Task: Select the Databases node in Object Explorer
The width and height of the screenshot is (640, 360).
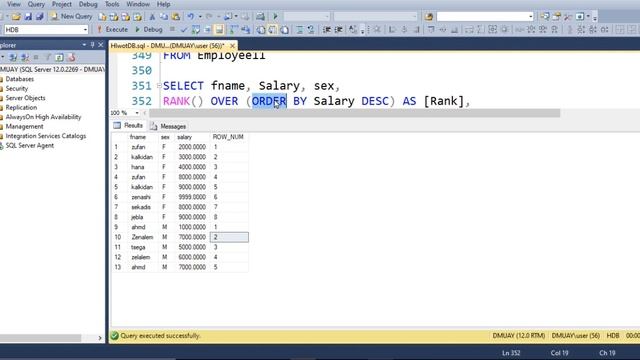Action: 20,79
